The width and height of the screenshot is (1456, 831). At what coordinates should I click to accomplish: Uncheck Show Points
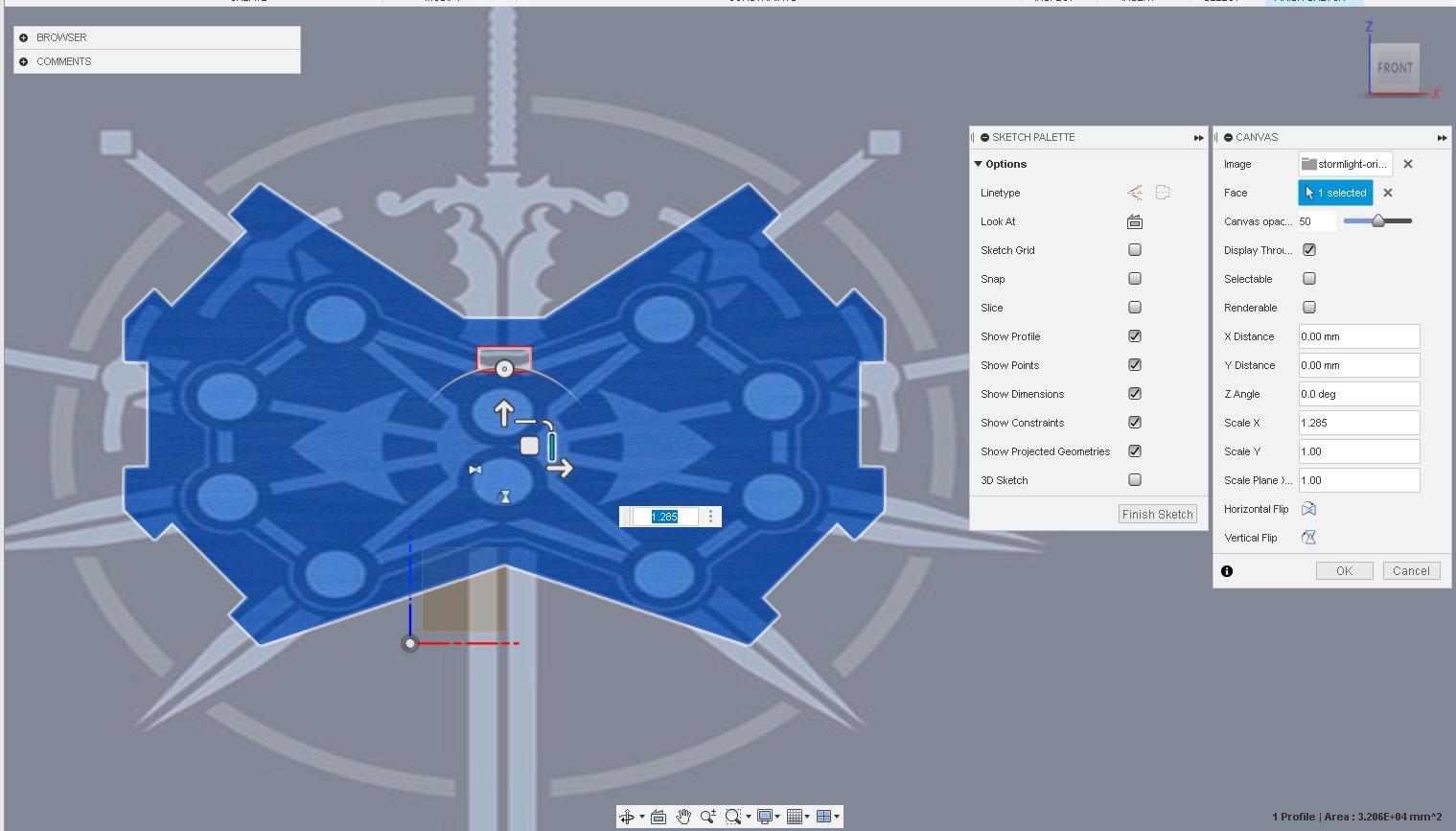[x=1135, y=365]
